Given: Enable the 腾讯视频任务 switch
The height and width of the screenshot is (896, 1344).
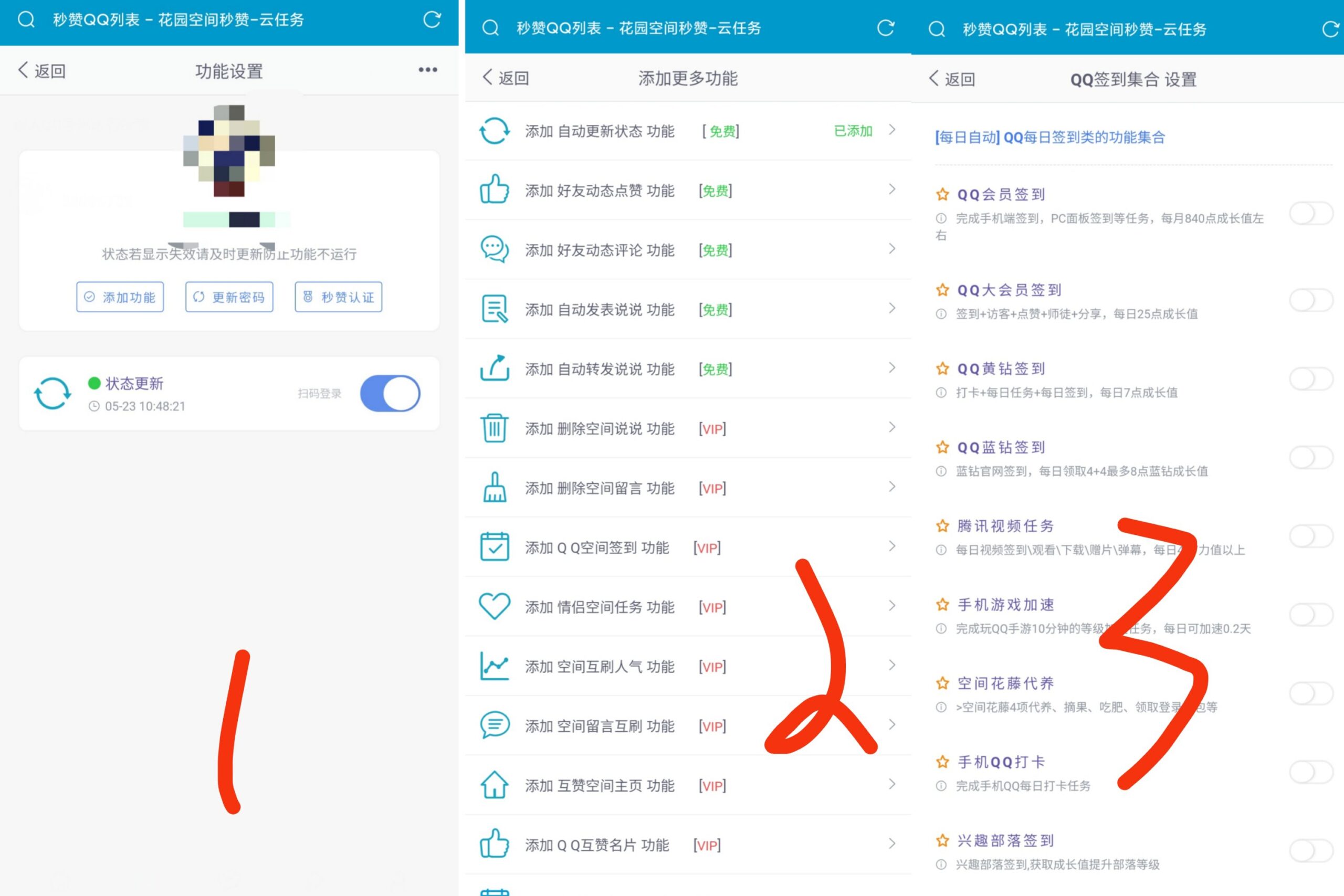Looking at the screenshot, I should point(1311,536).
